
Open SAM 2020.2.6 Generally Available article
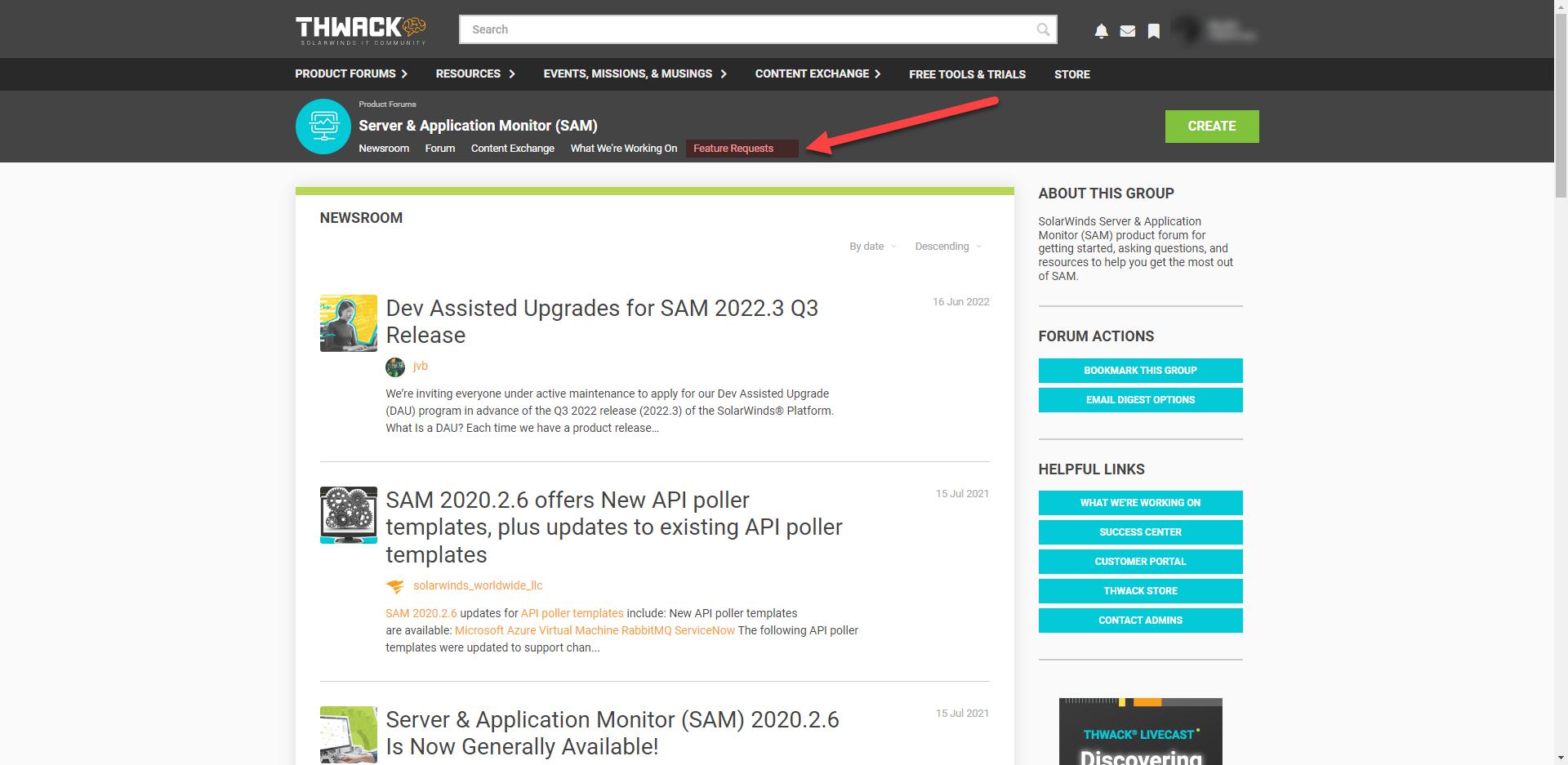pyautogui.click(x=612, y=733)
